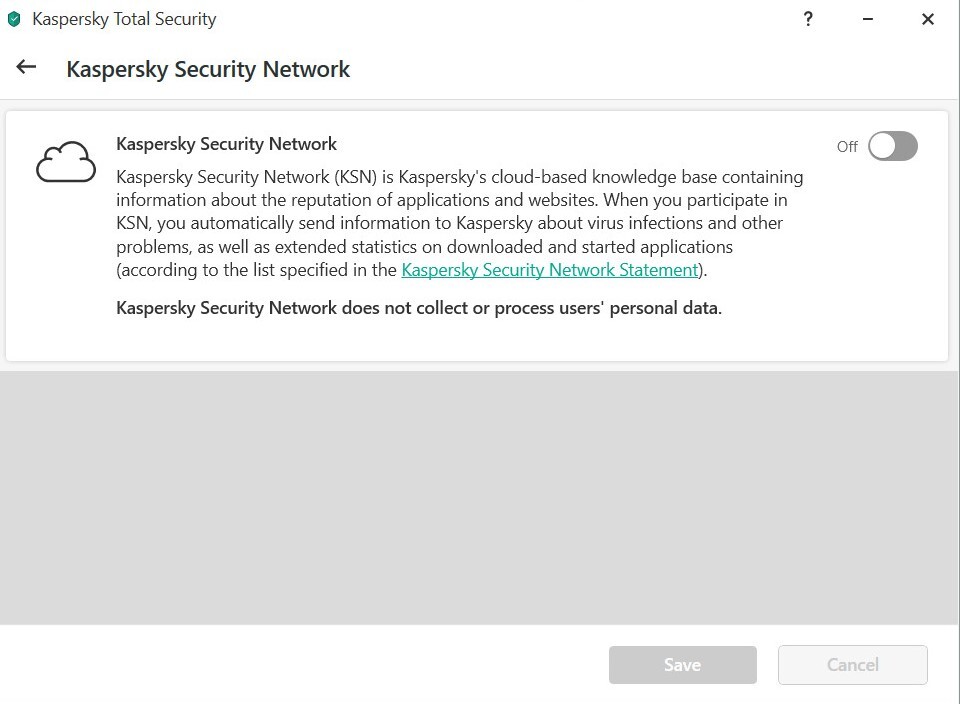960x704 pixels.
Task: Click the Off label beside the switch
Action: pyautogui.click(x=847, y=146)
